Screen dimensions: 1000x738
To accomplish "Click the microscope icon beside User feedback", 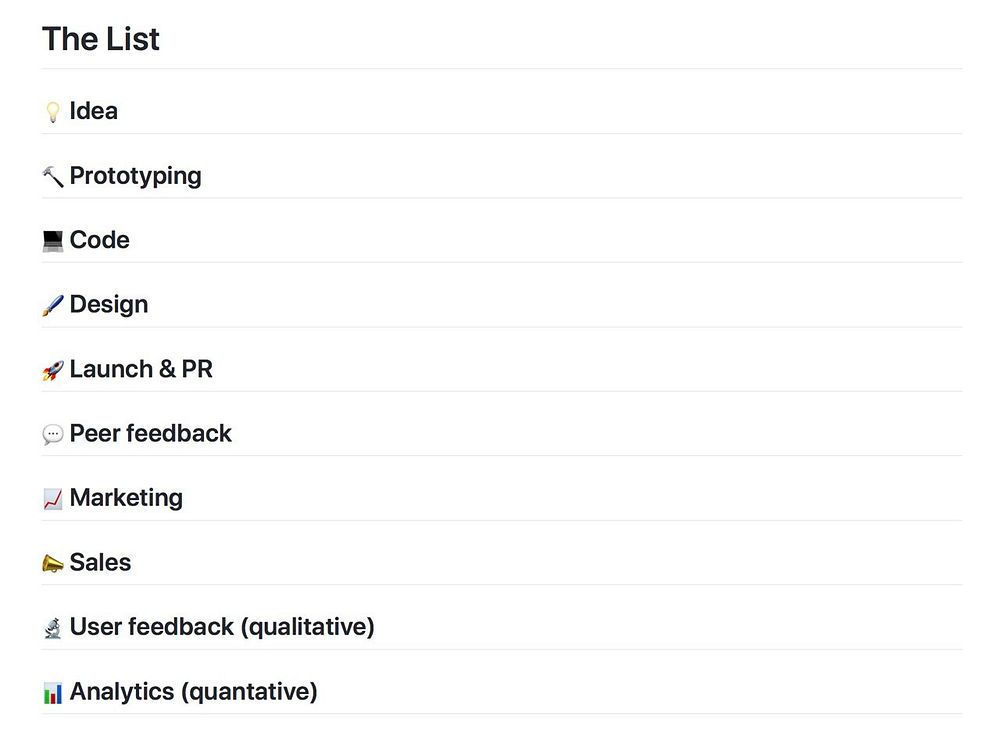I will [x=53, y=628].
